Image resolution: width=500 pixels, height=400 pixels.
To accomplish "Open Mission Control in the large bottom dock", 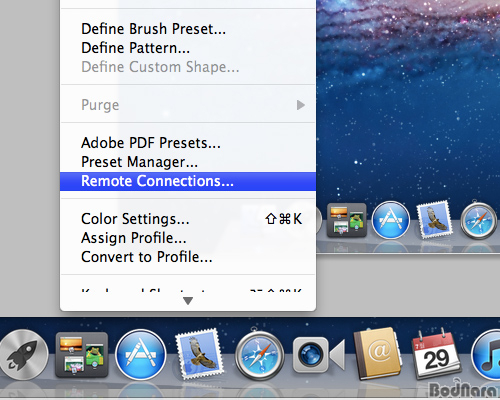I will (x=82, y=355).
